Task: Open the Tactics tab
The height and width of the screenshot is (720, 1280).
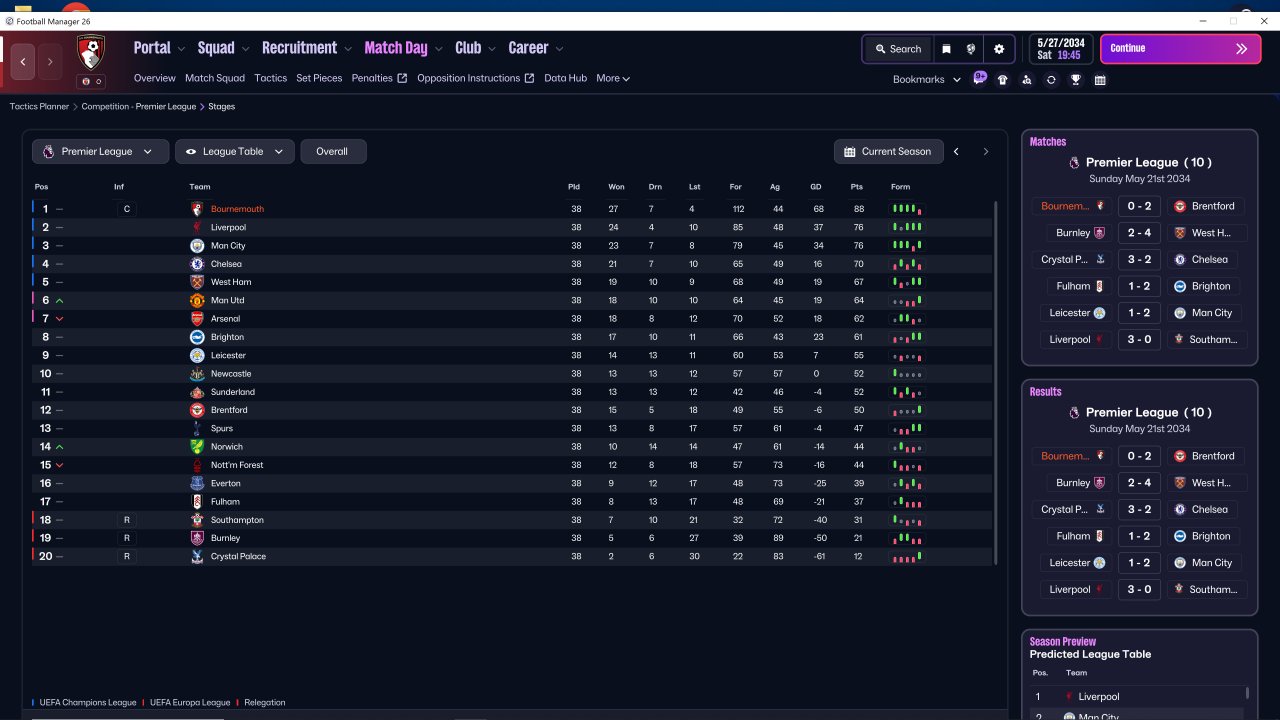Action: [271, 78]
